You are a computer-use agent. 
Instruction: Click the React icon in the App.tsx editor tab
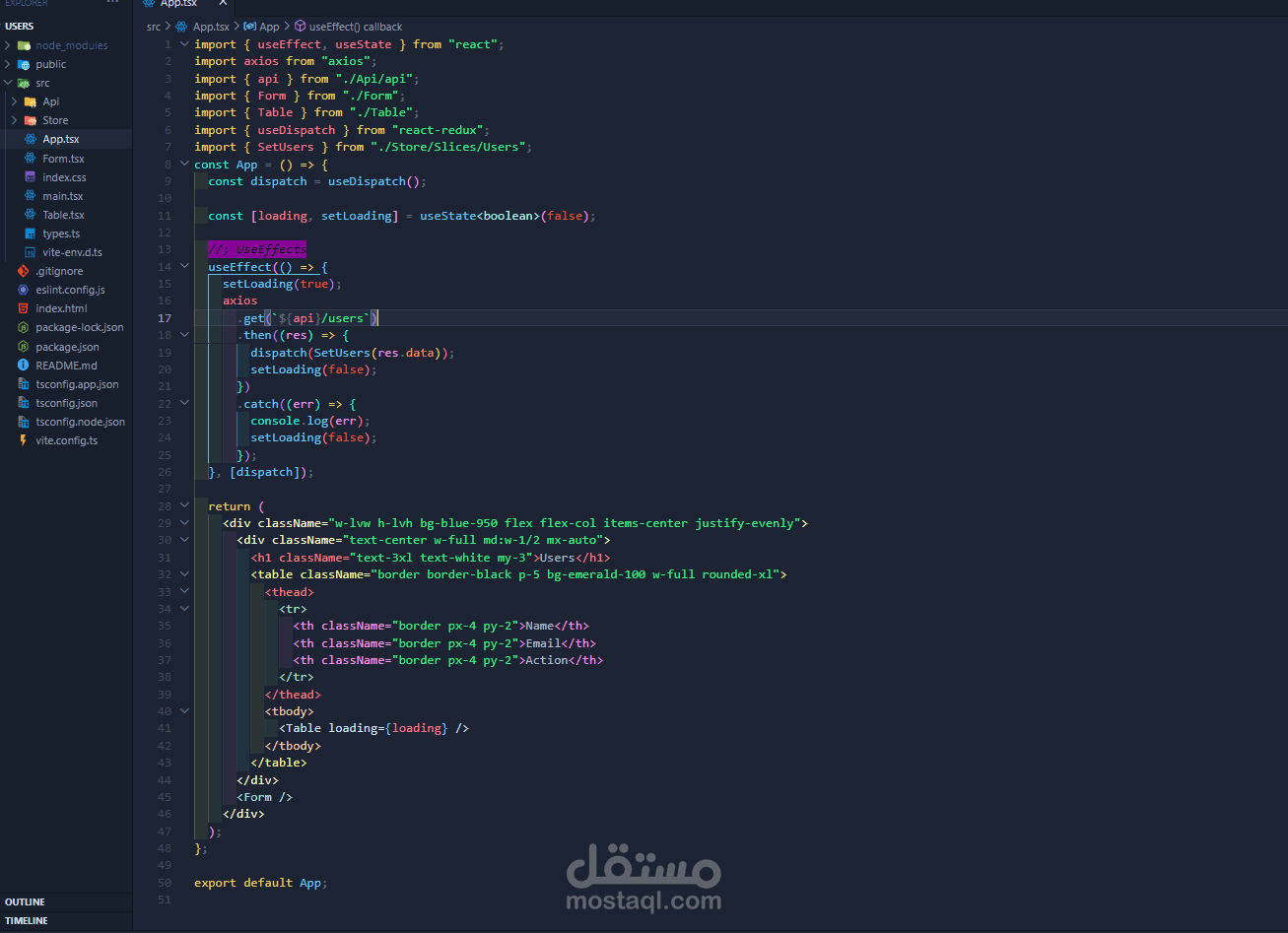pyautogui.click(x=150, y=4)
